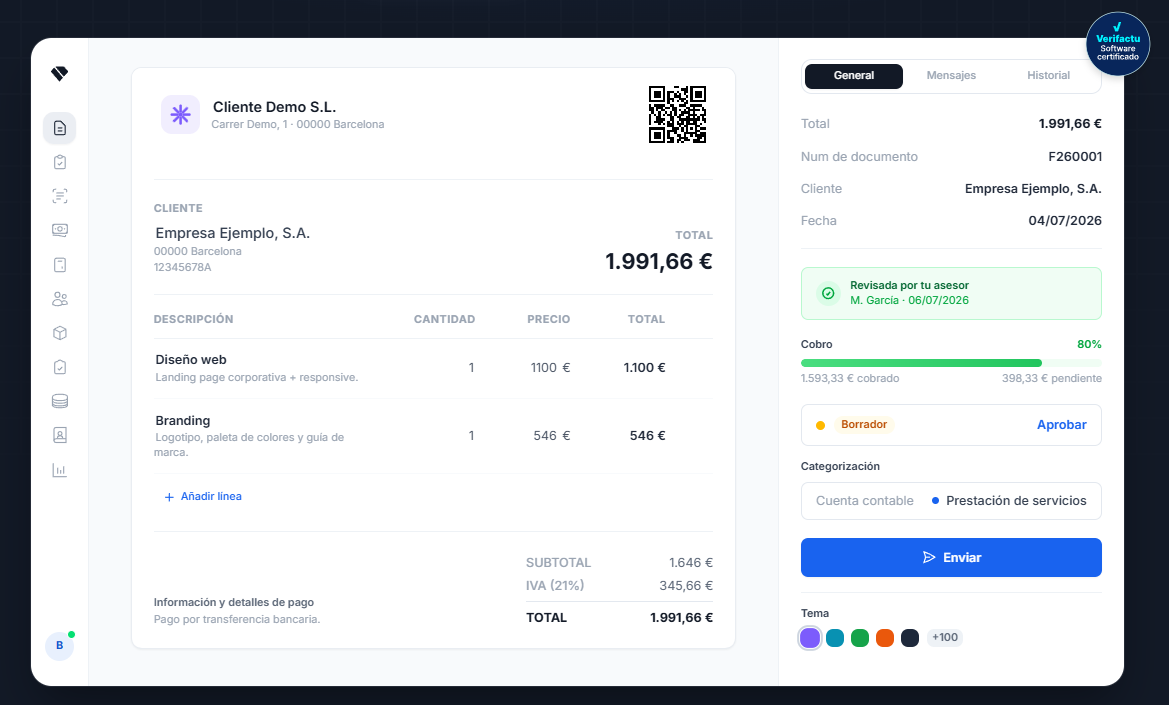This screenshot has width=1169, height=705.
Task: Open the contacts people icon in sidebar
Action: point(60,299)
